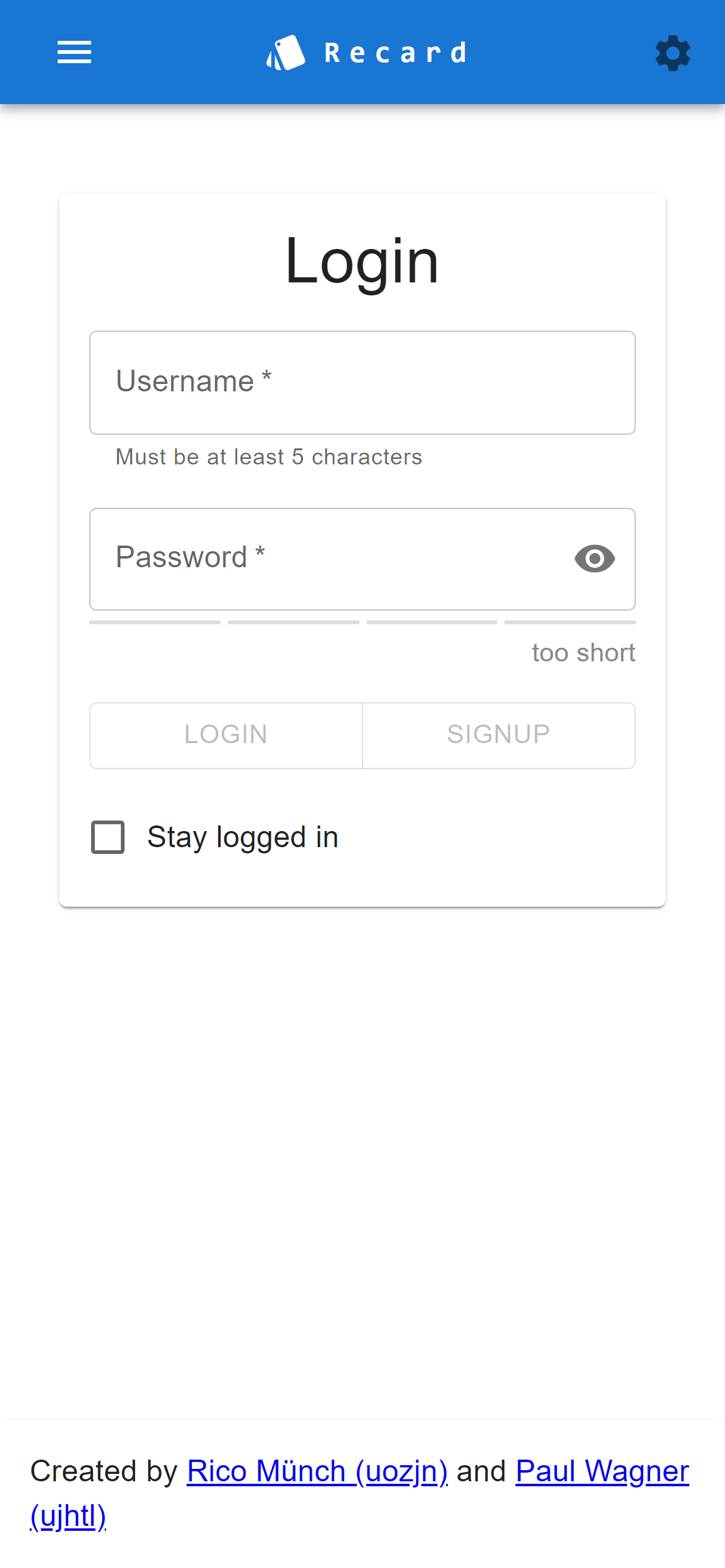Screen dimensions: 725x1568
Task: Click the too short strength label
Action: pos(582,652)
